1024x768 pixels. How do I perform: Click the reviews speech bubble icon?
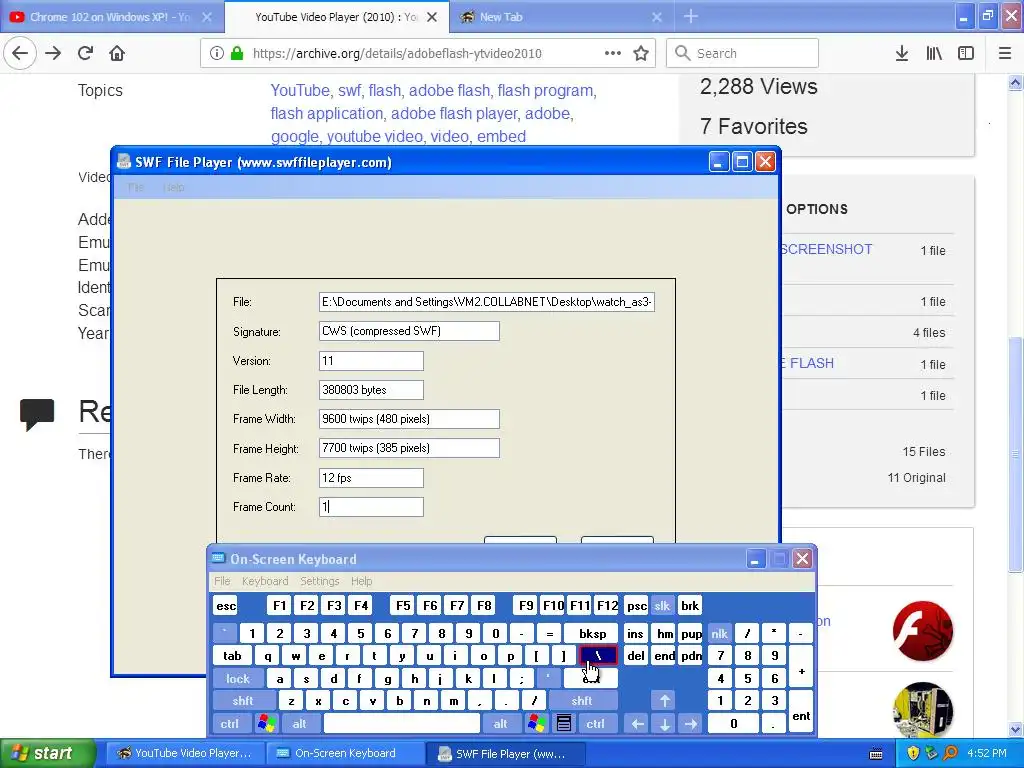(37, 414)
